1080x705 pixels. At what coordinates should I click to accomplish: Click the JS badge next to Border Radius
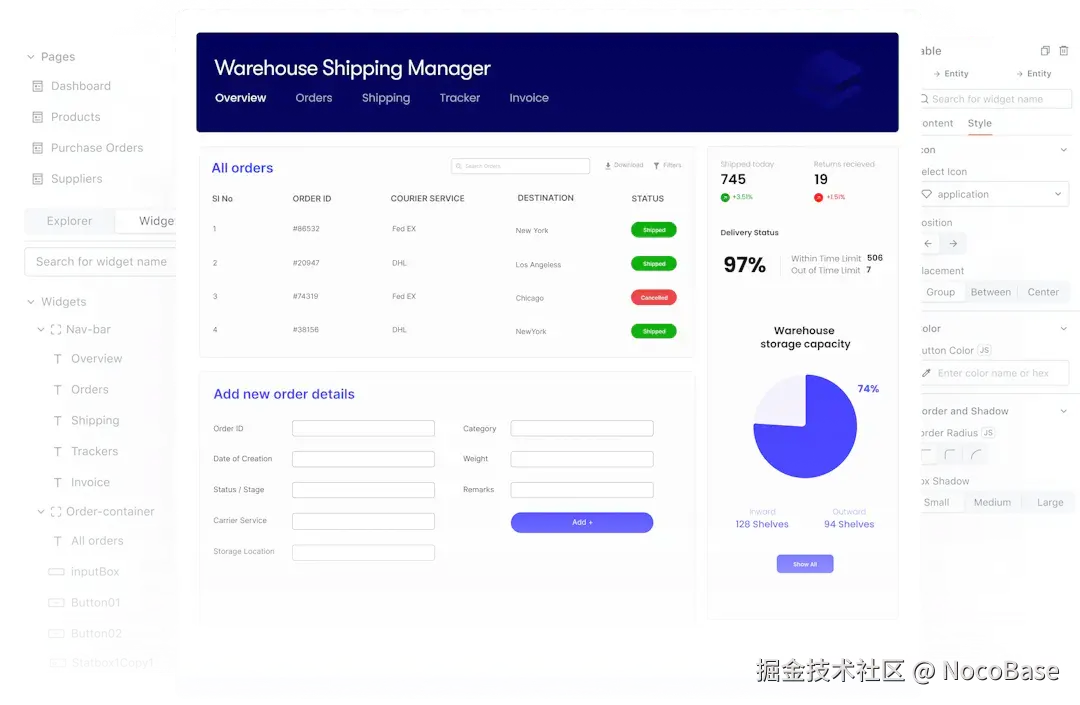(x=988, y=432)
